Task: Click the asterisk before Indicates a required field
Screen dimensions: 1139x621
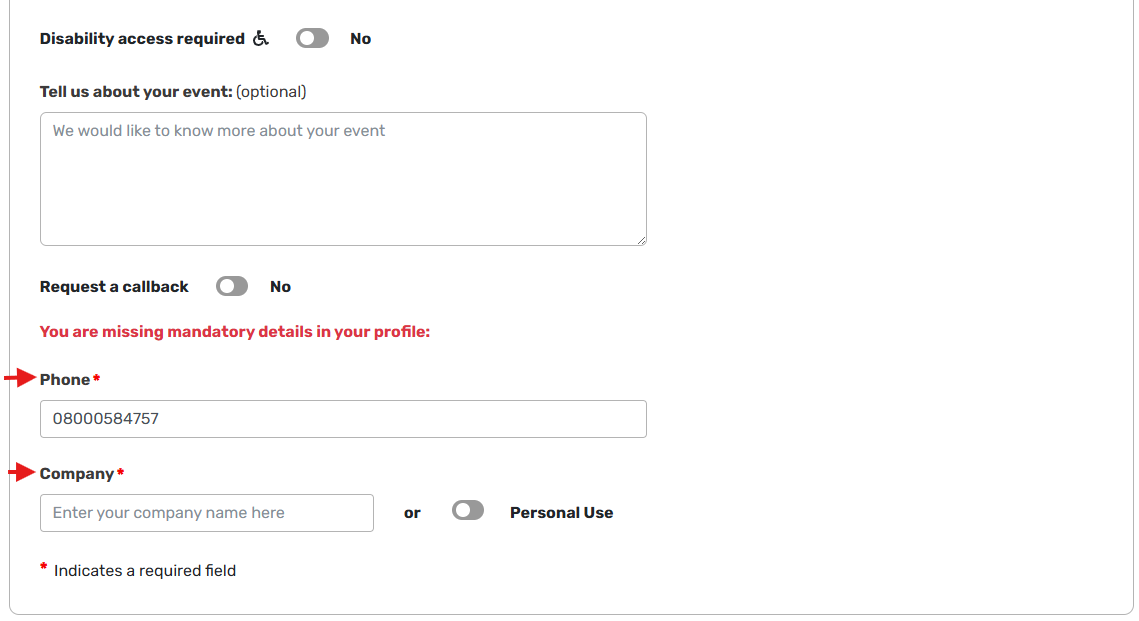Action: pos(44,567)
